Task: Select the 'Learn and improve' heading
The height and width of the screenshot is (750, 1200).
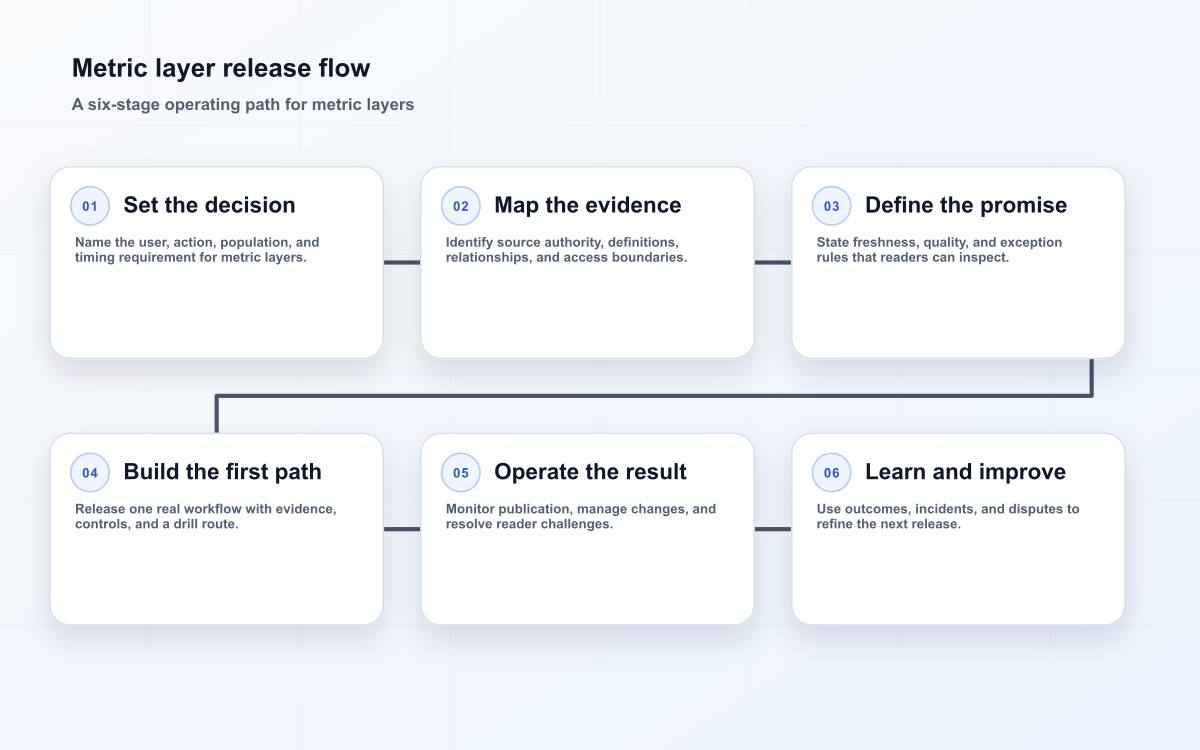Action: click(x=965, y=472)
